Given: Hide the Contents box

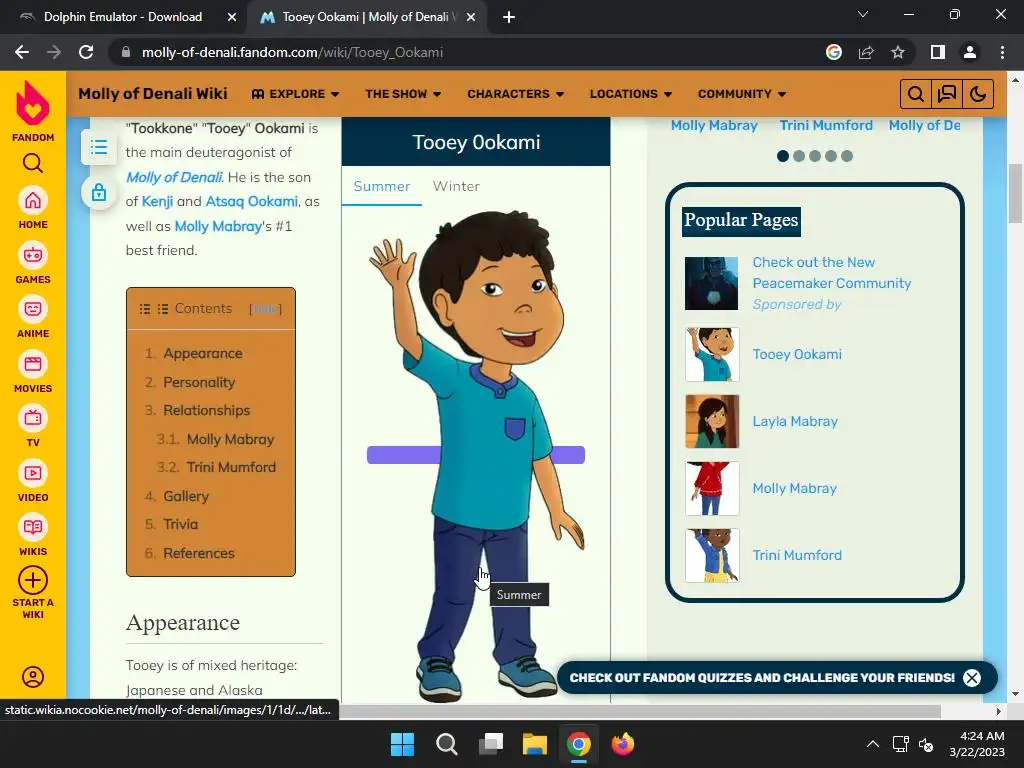Looking at the screenshot, I should point(266,309).
